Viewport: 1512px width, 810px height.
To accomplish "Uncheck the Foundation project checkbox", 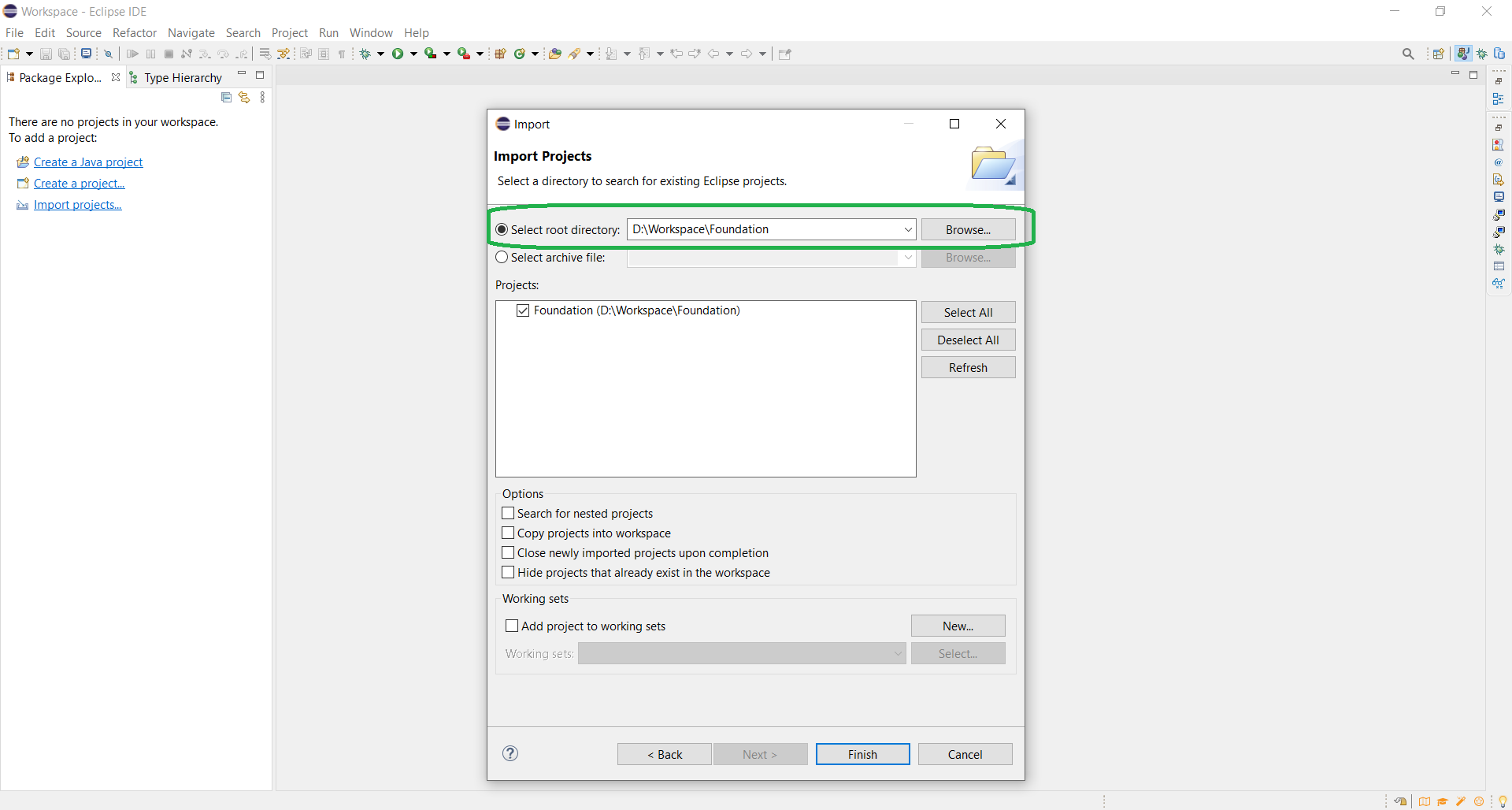I will pyautogui.click(x=523, y=310).
